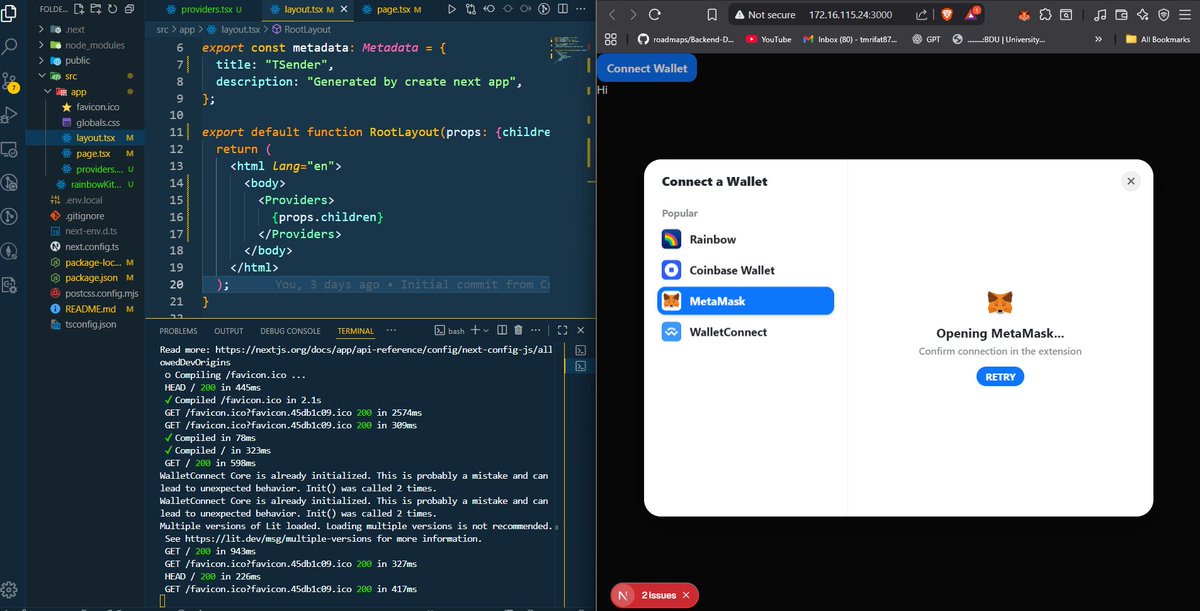
Task: Open Gmail Inbox (80) bookmark
Action: [x=850, y=39]
